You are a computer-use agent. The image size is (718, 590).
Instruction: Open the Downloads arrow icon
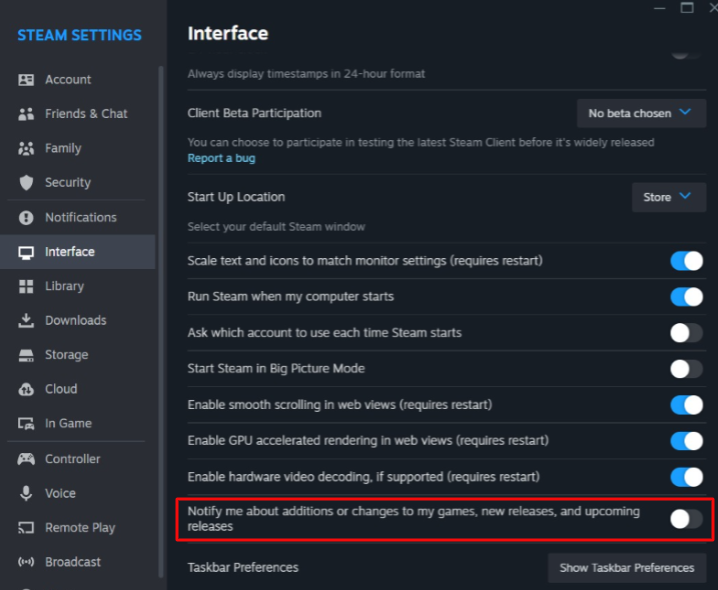click(x=26, y=321)
